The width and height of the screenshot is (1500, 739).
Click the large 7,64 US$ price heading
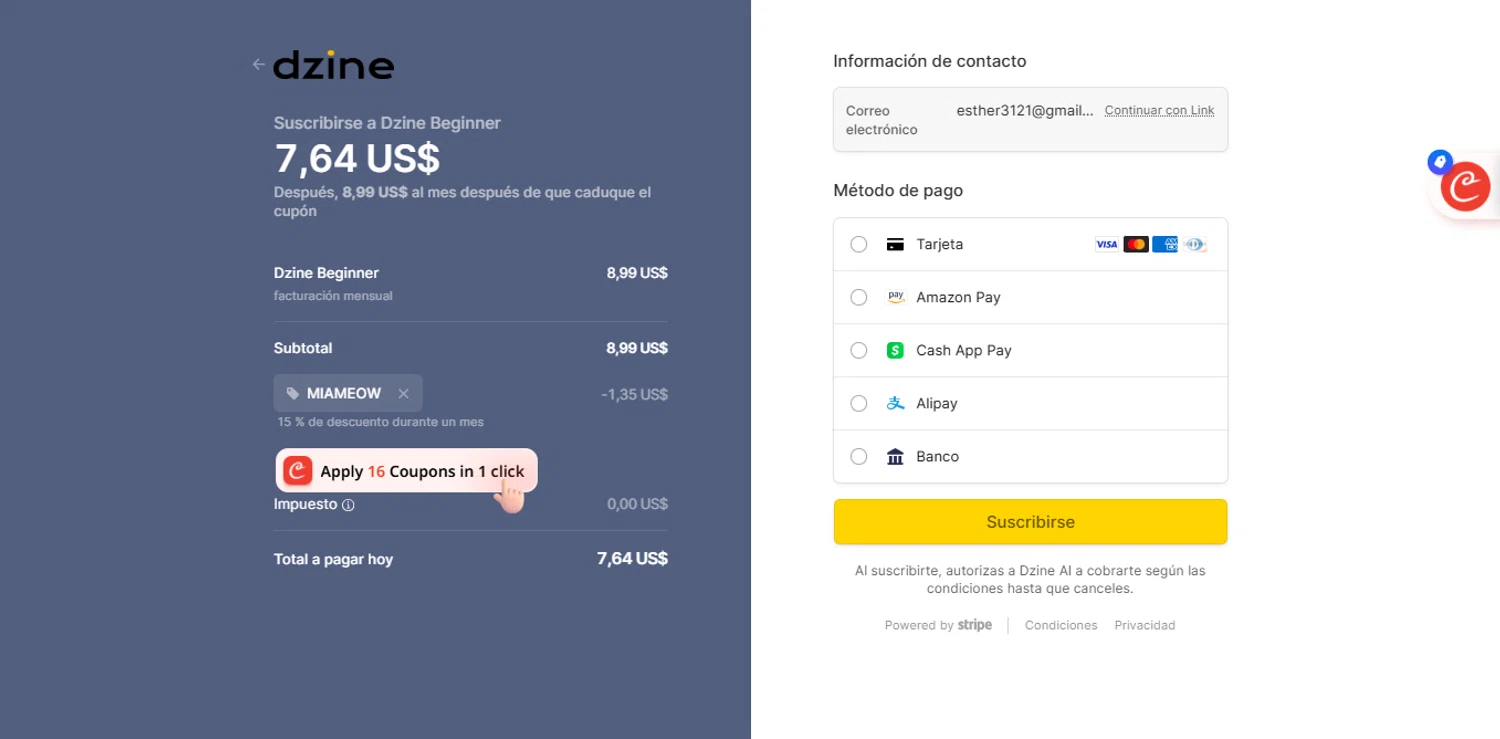coord(357,158)
